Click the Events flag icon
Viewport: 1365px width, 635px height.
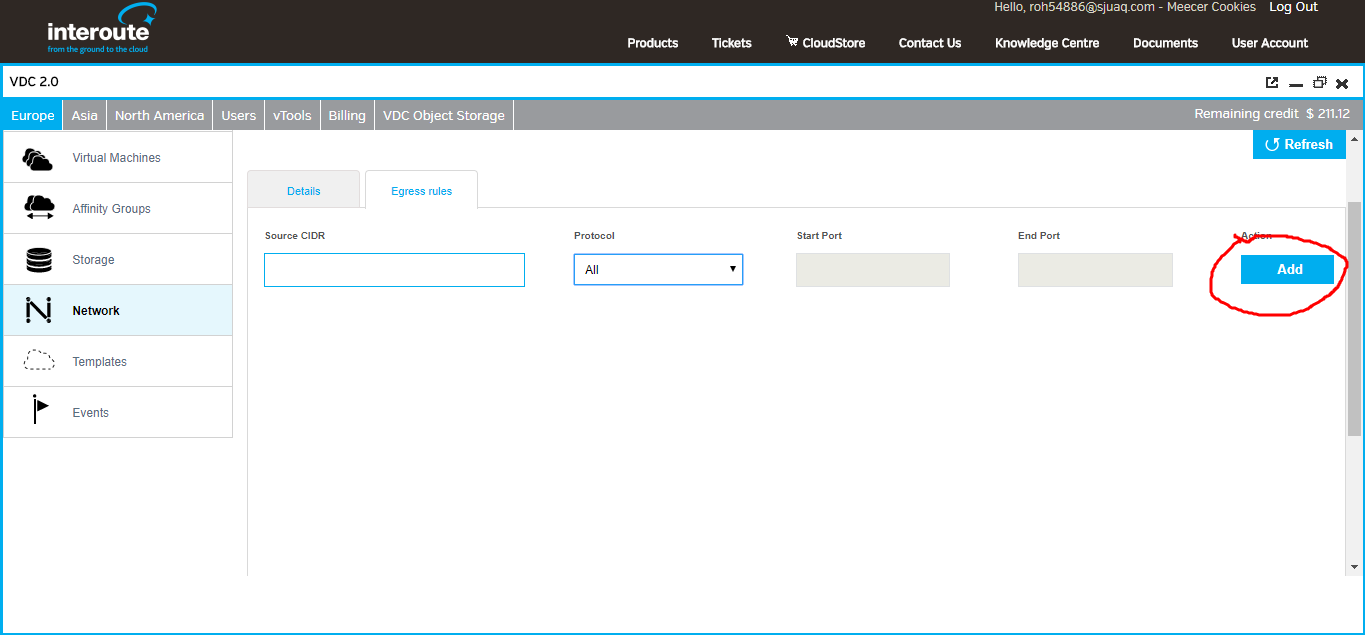click(39, 410)
